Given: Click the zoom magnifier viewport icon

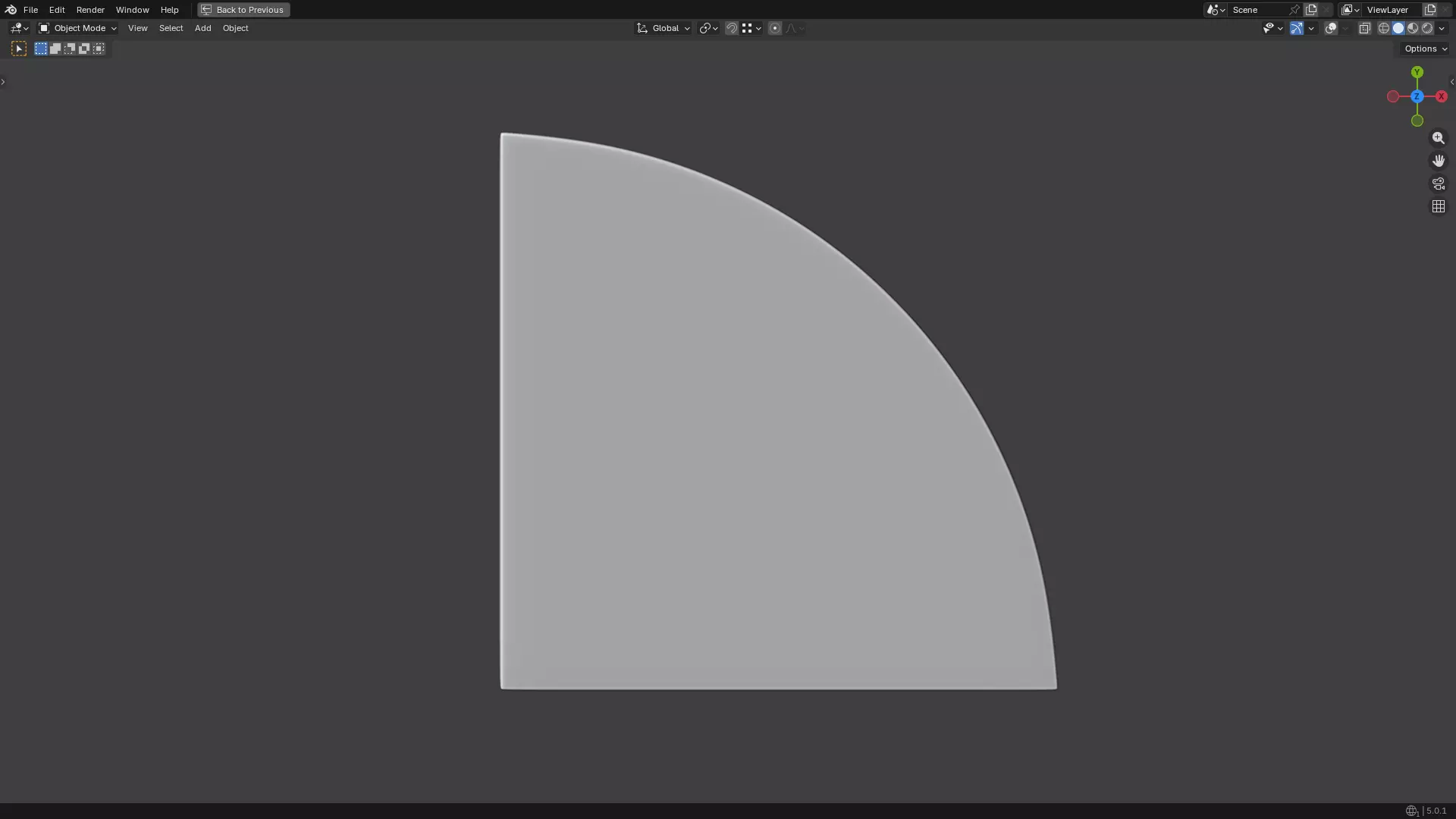Looking at the screenshot, I should coord(1438,138).
